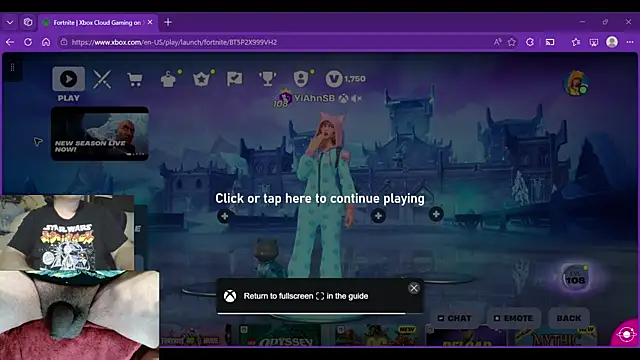The width and height of the screenshot is (640, 360).
Task: Expand the tab actions chevron menu
Action: click(x=10, y=22)
